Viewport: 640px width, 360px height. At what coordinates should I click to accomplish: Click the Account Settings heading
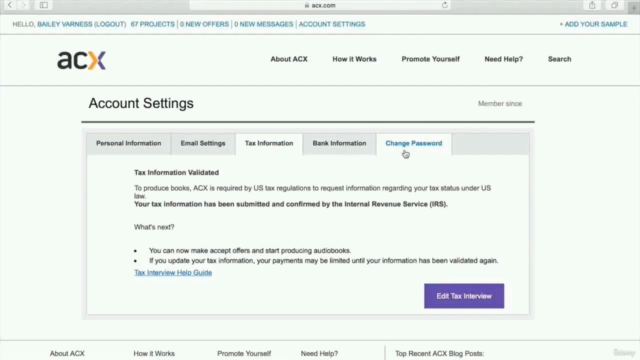[141, 104]
